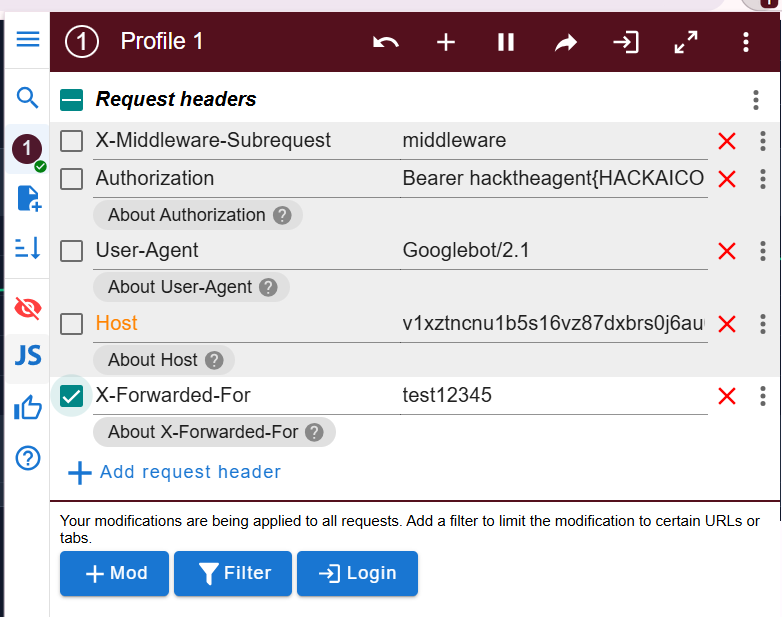Edit the User-Agent header name field
This screenshot has width=782, height=617.
(x=246, y=251)
